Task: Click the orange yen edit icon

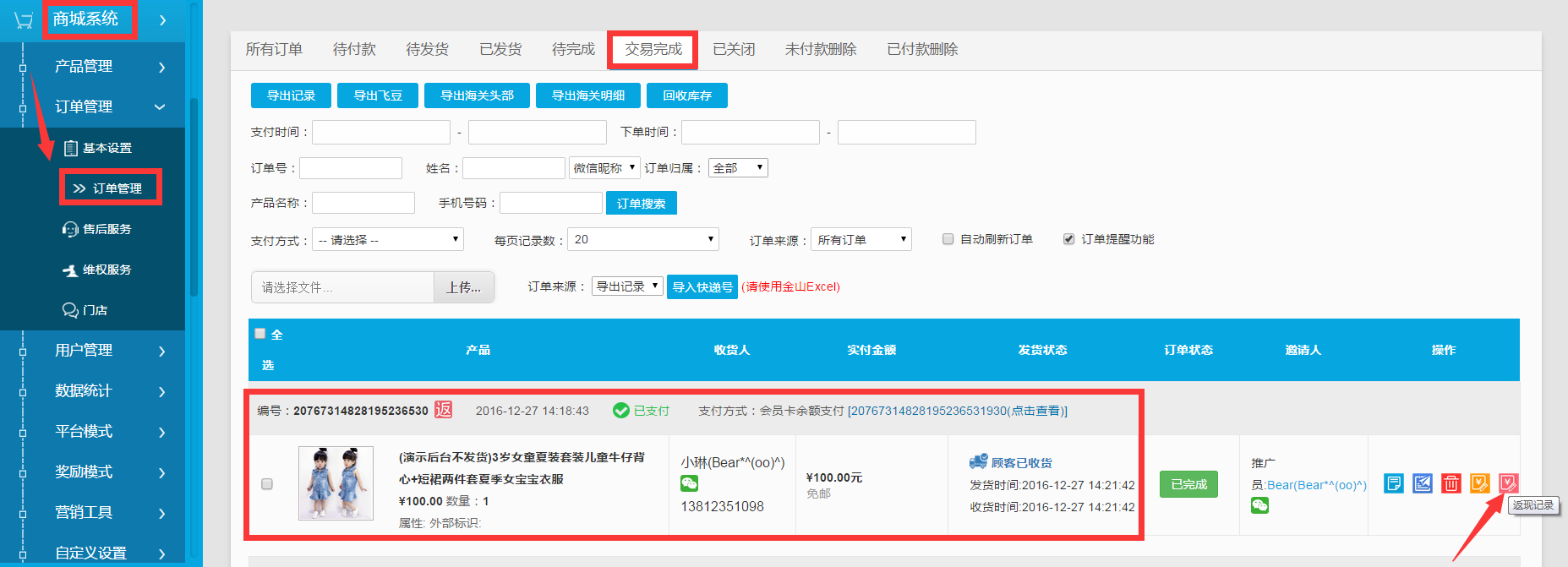Action: (1479, 483)
